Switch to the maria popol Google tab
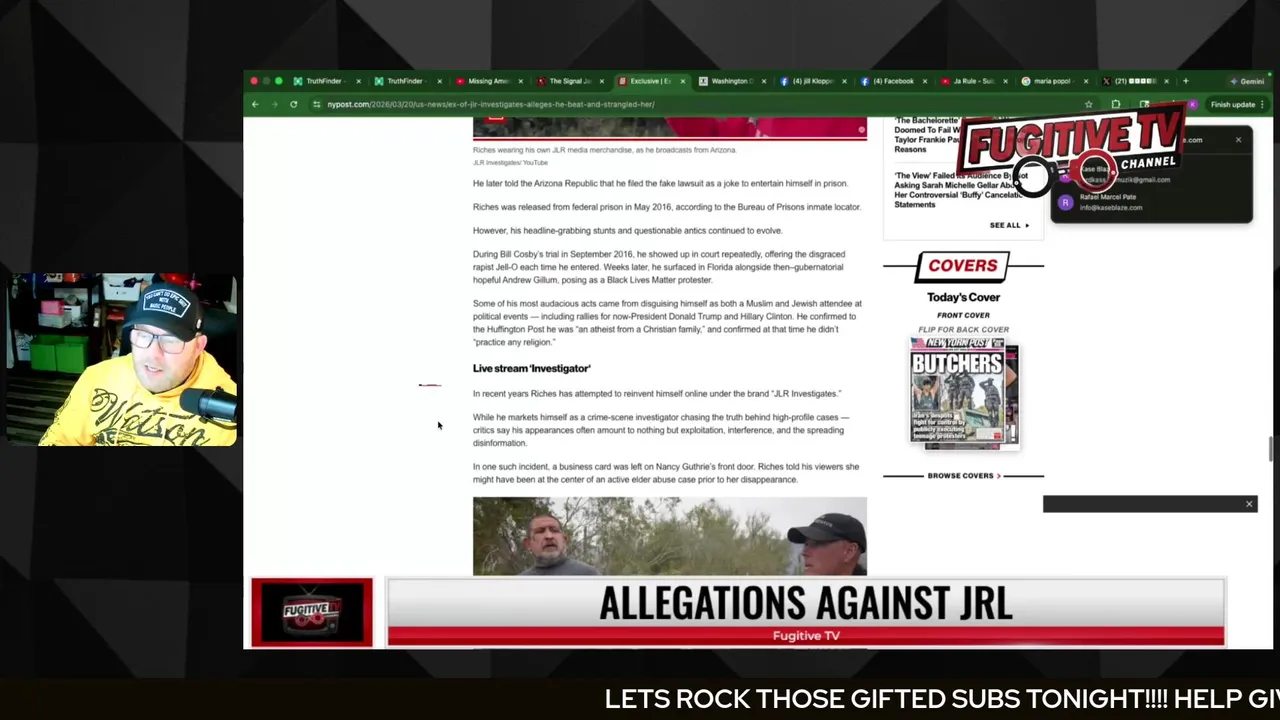Image resolution: width=1280 pixels, height=720 pixels. point(1053,81)
